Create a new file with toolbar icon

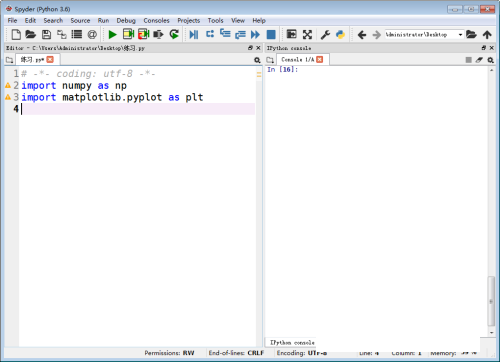click(x=16, y=34)
